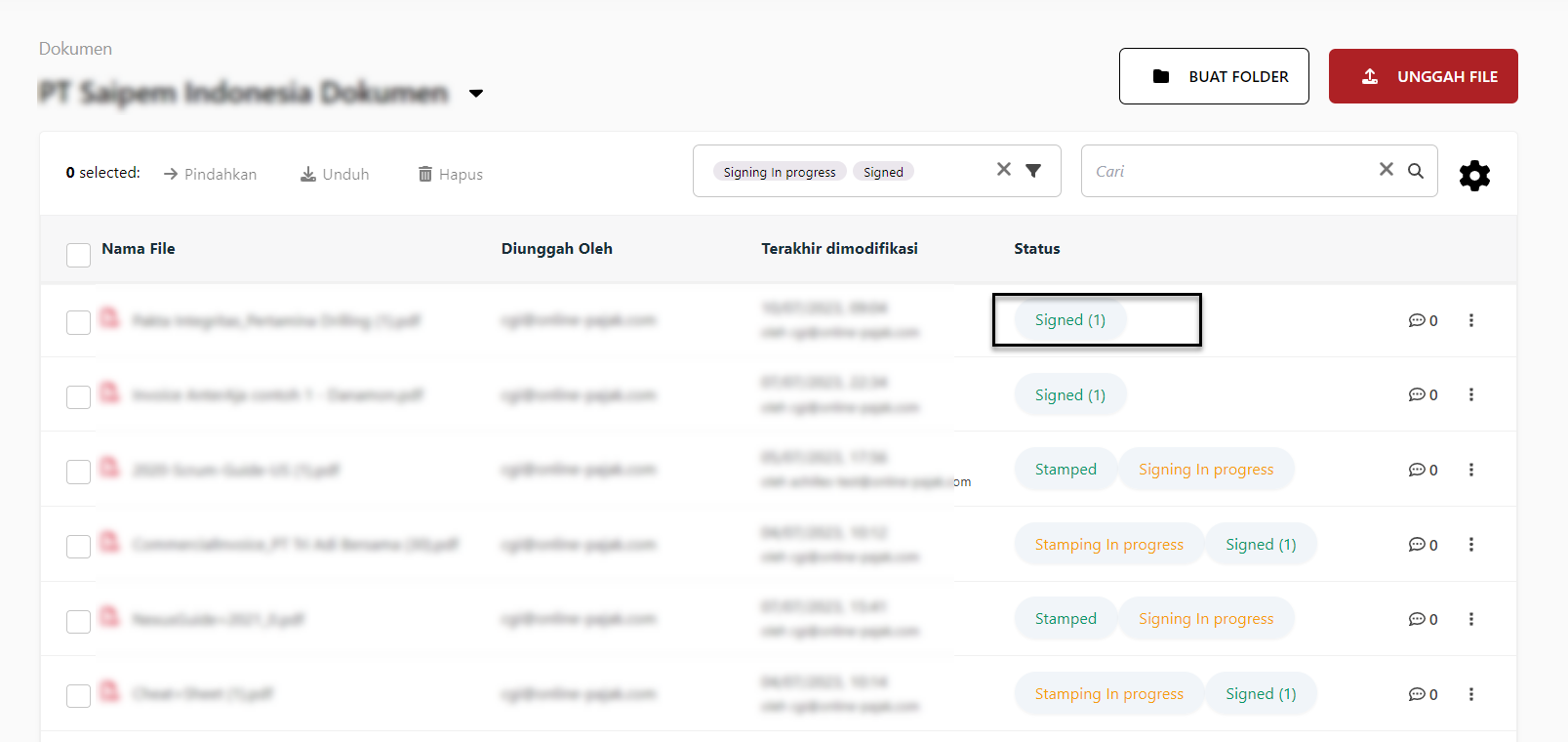Viewport: 1568px width, 742px height.
Task: Toggle the select-all checkbox beside Nama File
Action: [78, 255]
